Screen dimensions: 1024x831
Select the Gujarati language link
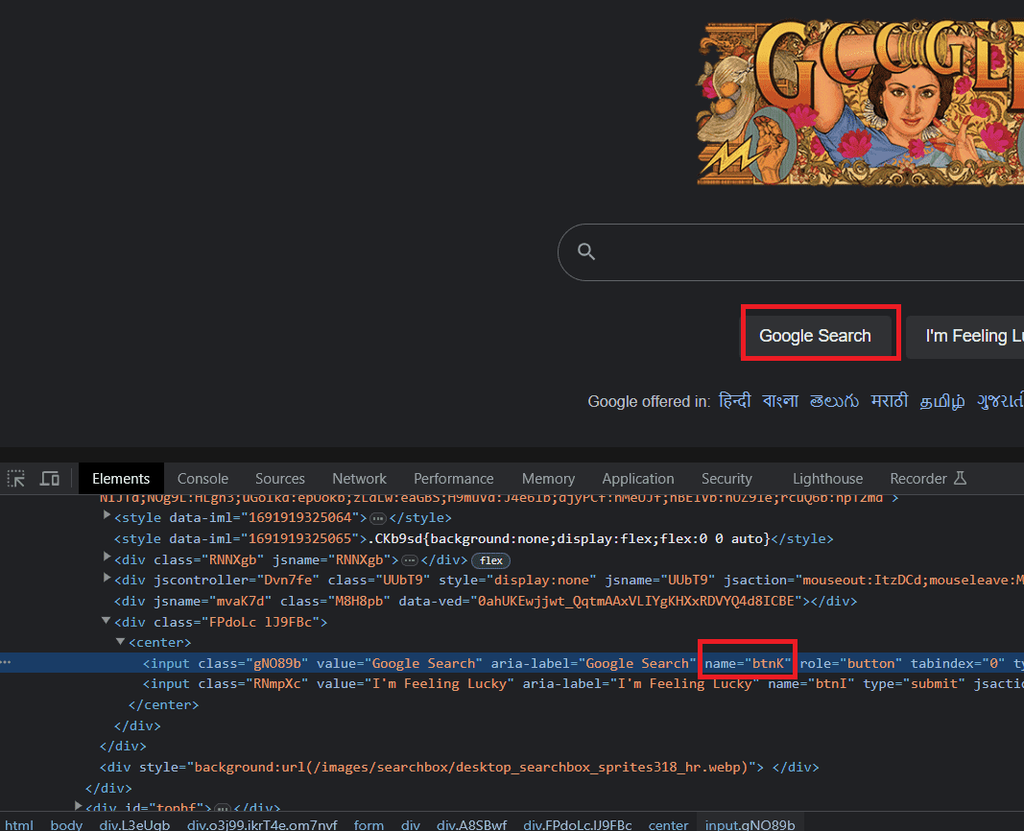click(1000, 400)
